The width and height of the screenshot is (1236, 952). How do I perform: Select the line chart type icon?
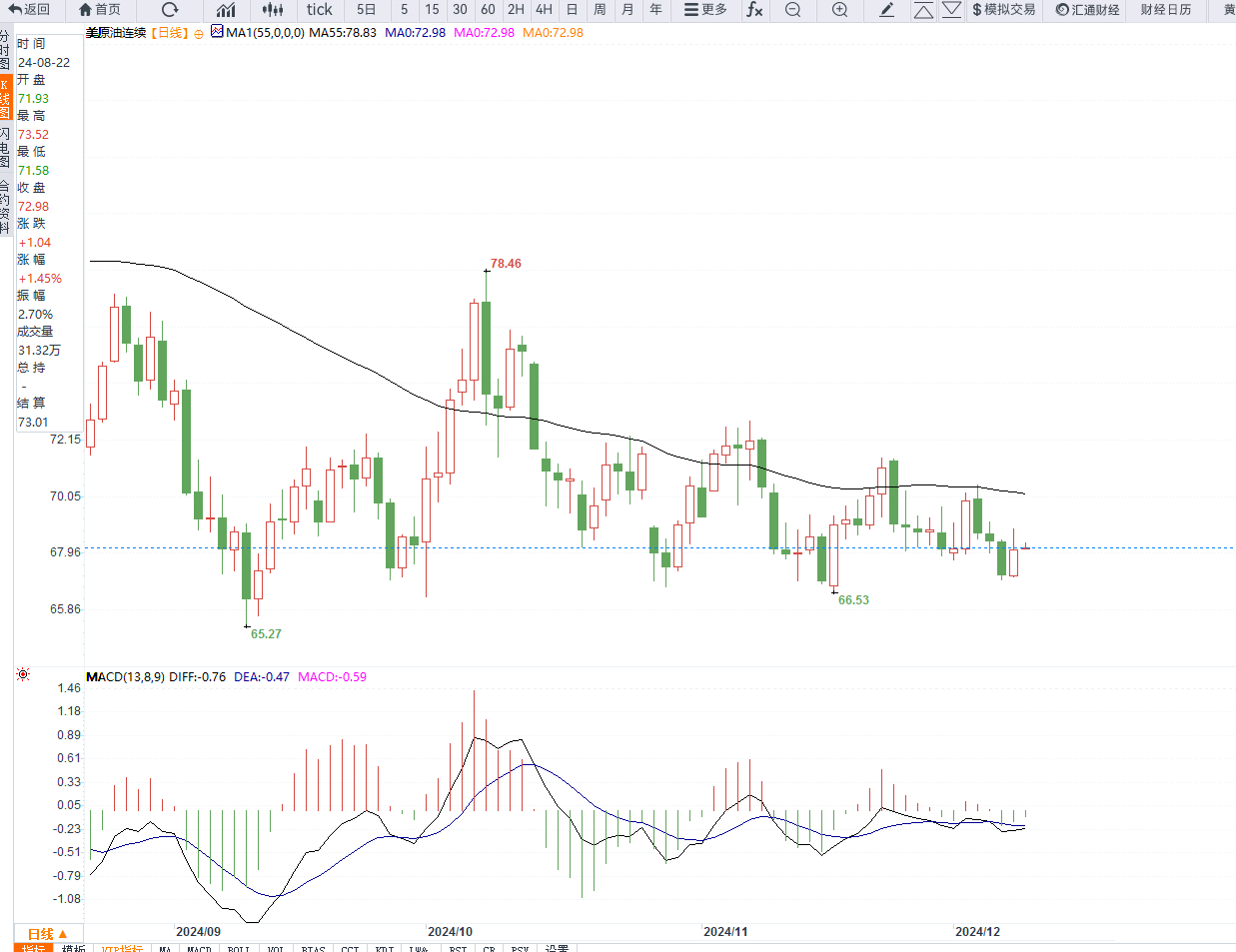point(226,10)
